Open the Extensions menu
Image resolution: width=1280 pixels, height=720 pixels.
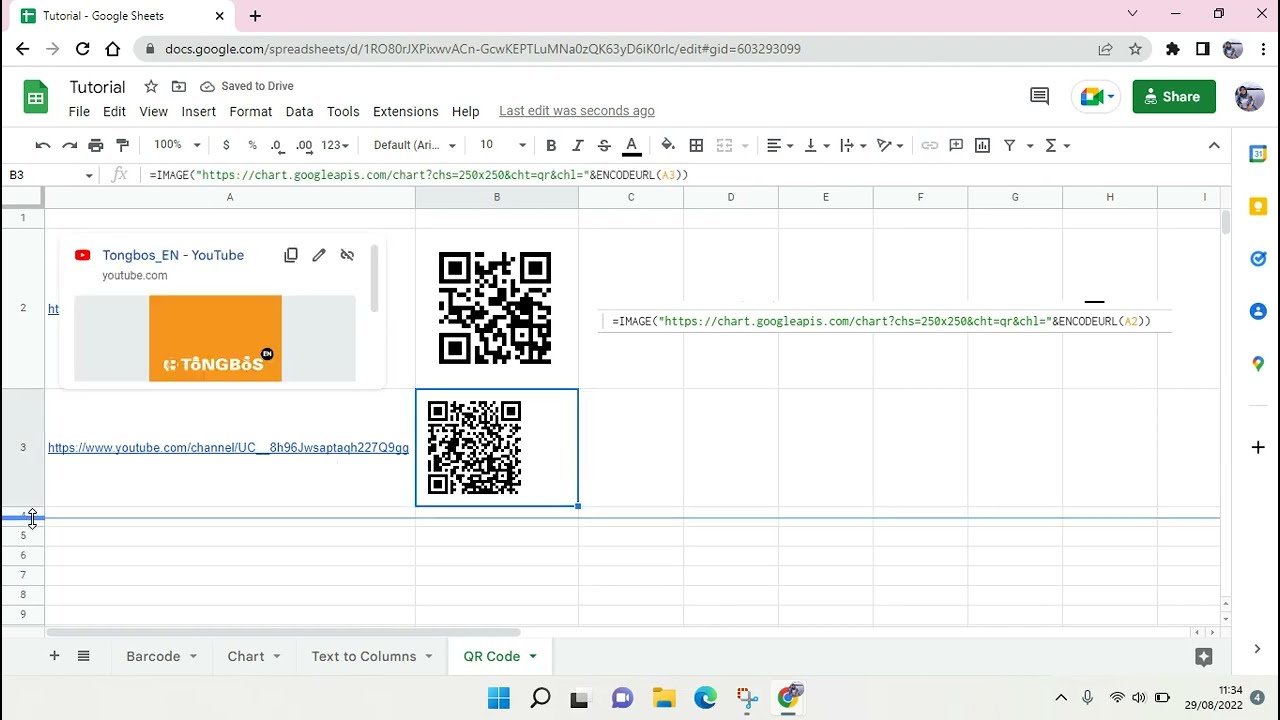[x=405, y=111]
